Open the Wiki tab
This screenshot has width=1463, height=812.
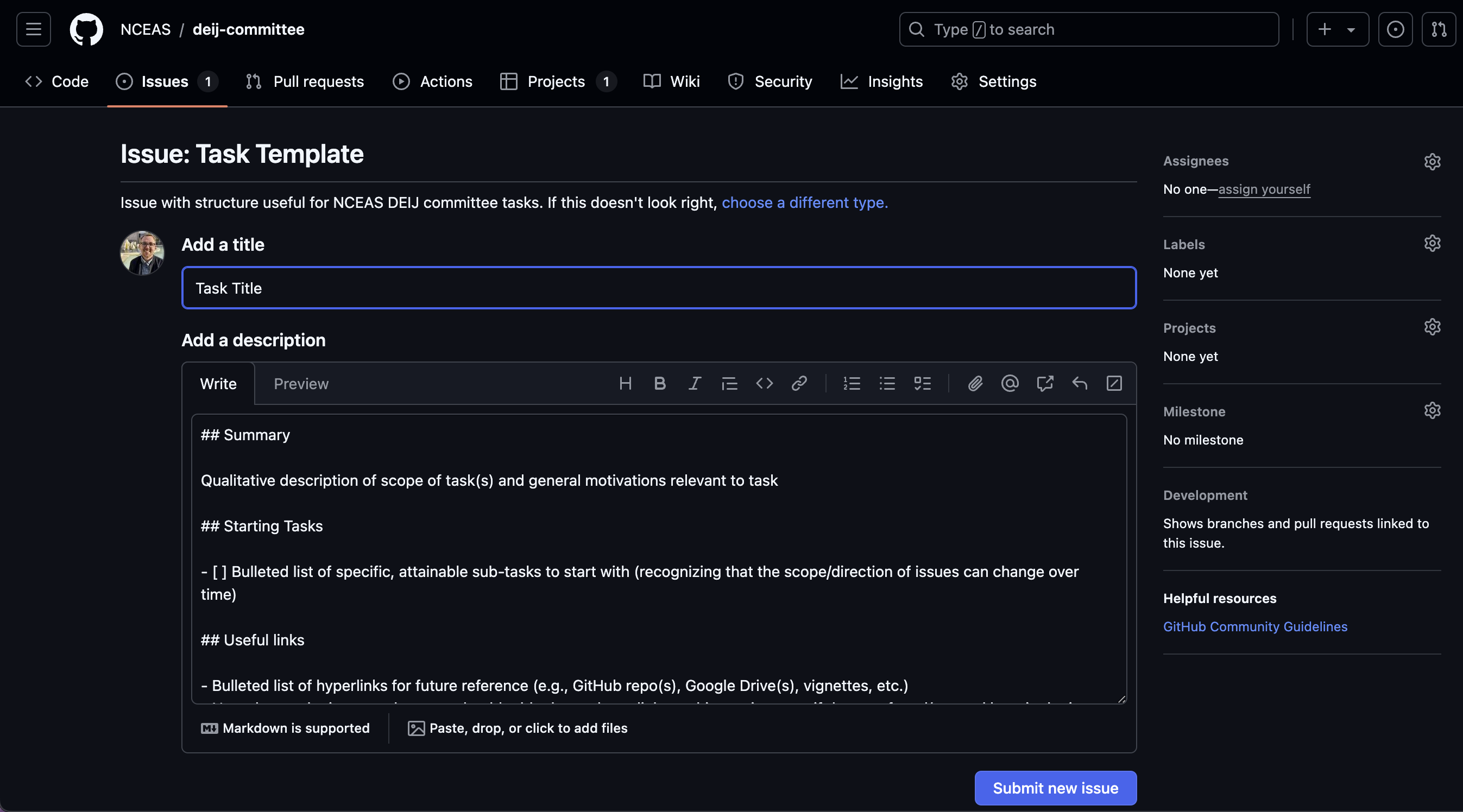672,81
